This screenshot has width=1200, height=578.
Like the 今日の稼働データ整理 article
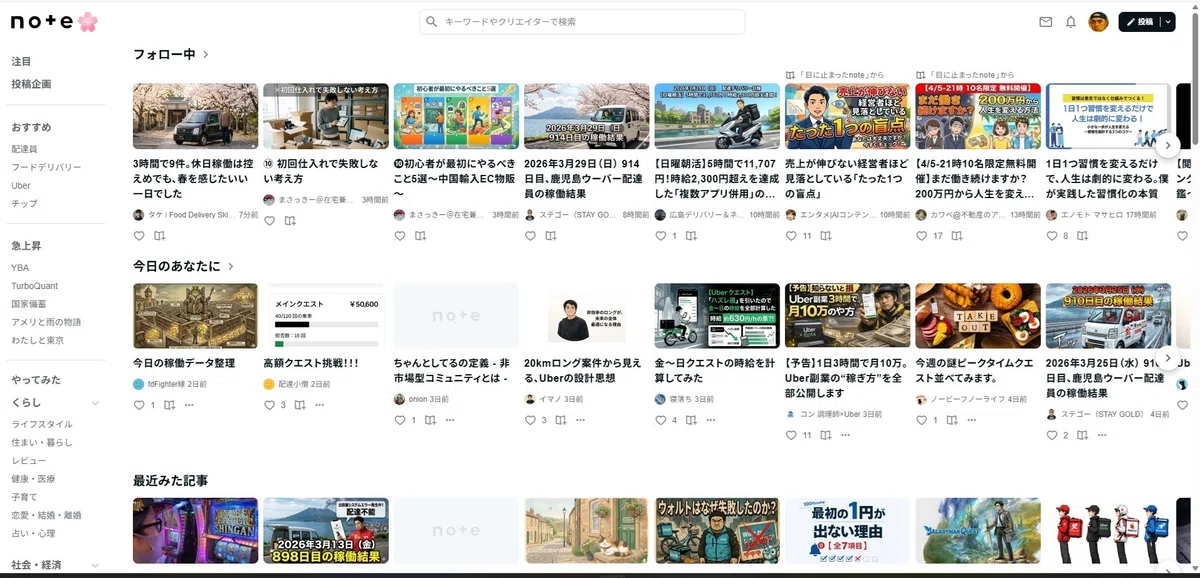139,405
